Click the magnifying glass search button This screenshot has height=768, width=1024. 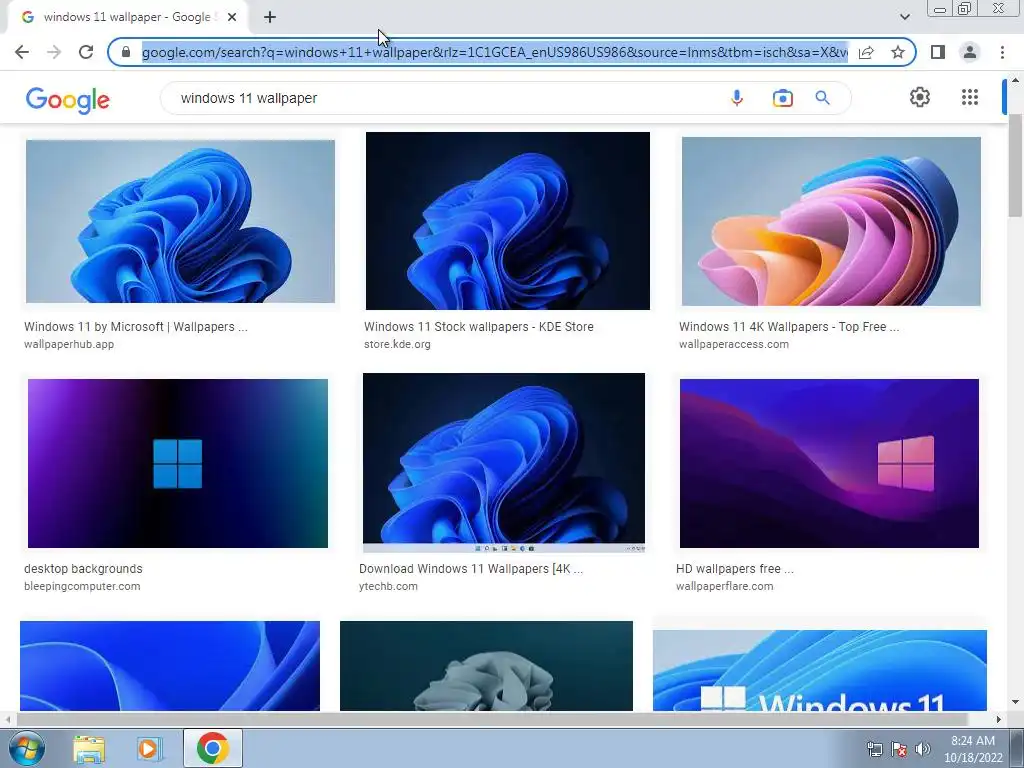(823, 98)
